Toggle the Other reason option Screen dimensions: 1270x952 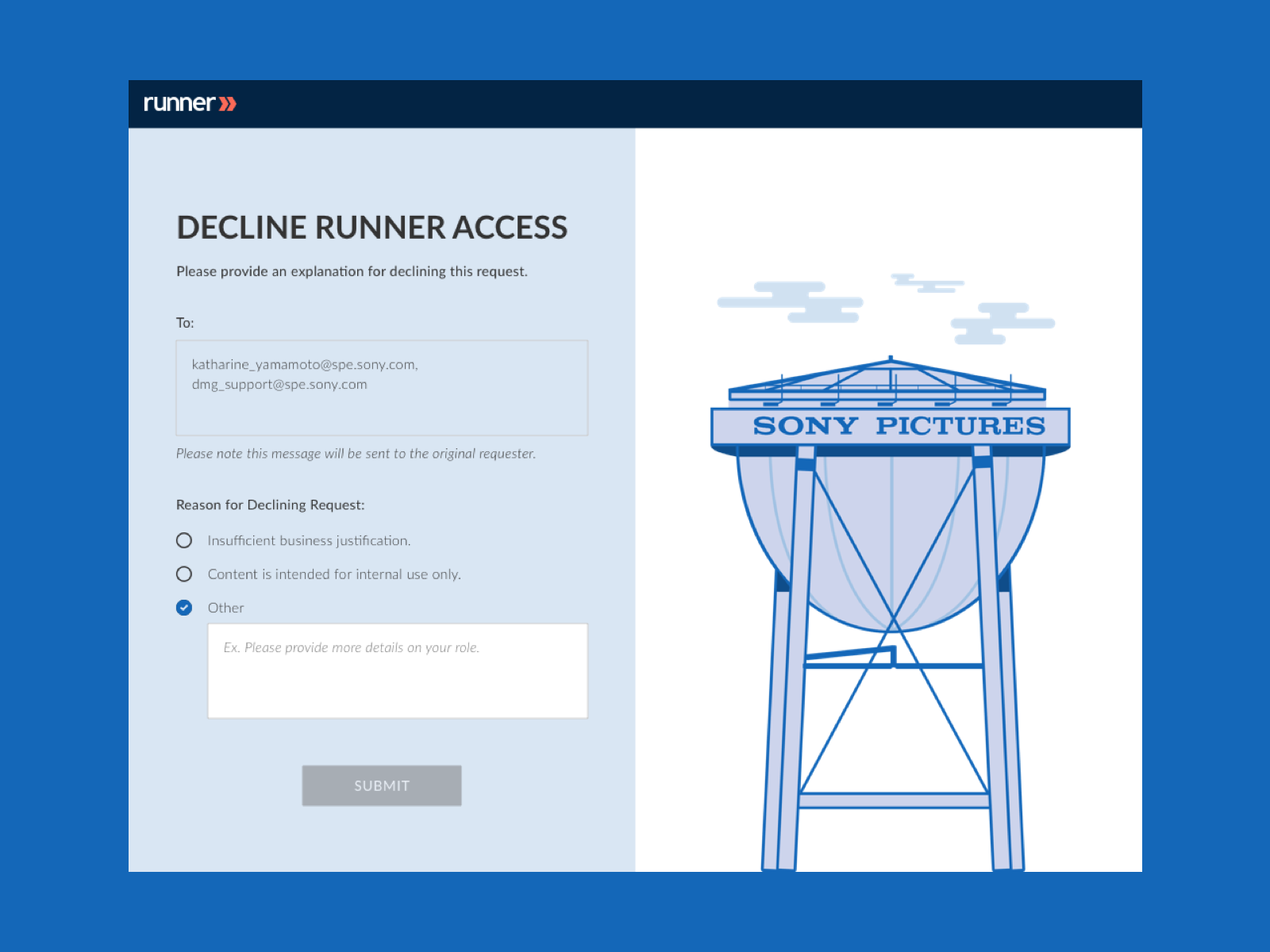pos(184,608)
